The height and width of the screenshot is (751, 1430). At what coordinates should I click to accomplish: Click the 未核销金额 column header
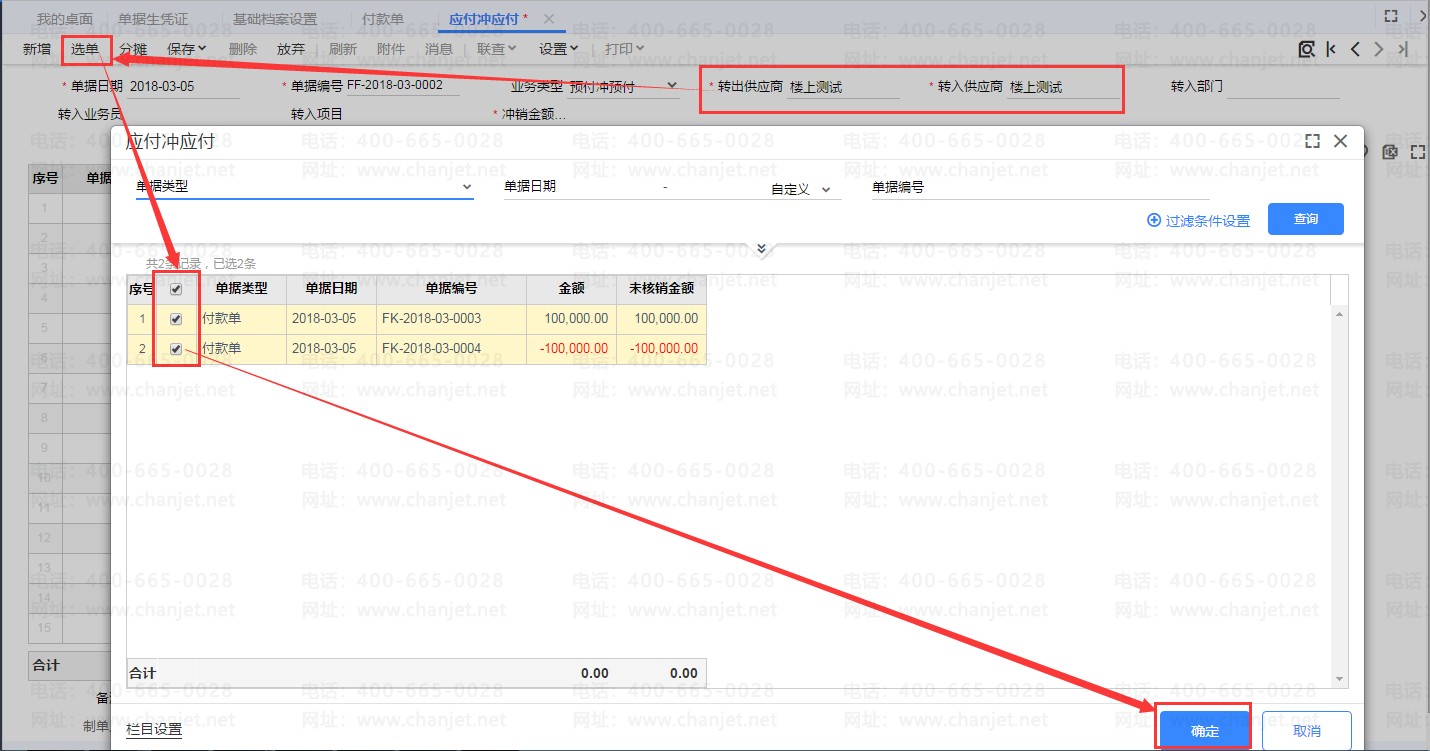point(661,290)
